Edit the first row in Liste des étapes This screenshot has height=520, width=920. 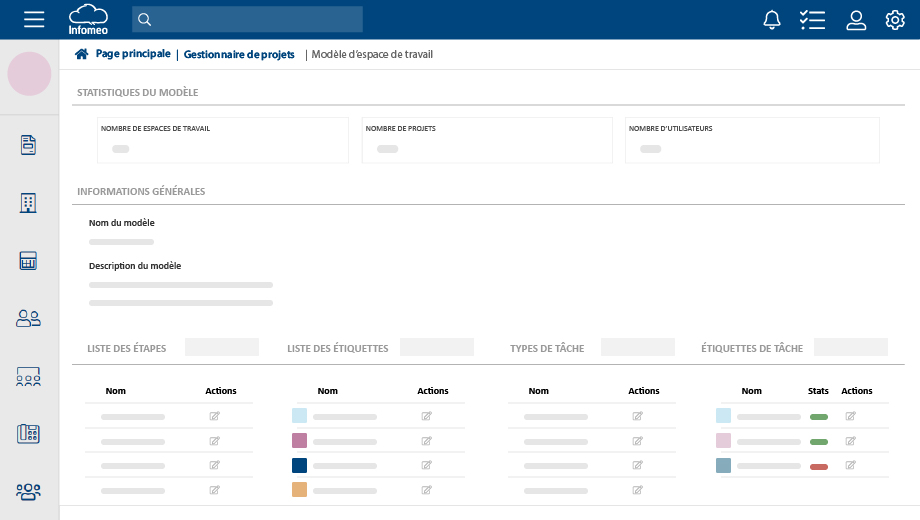coord(214,416)
